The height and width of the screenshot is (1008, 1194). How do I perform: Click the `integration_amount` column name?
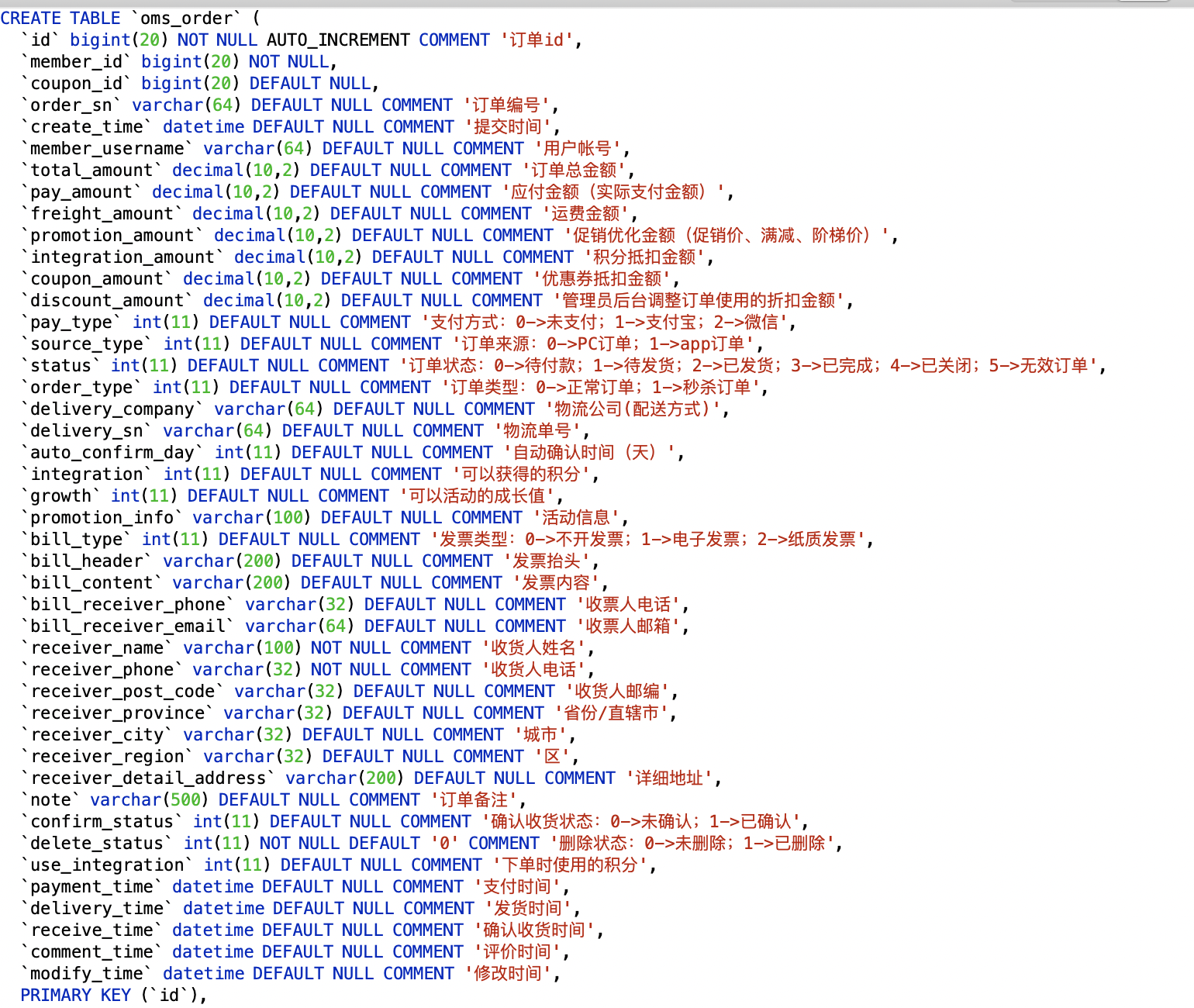pos(123,257)
